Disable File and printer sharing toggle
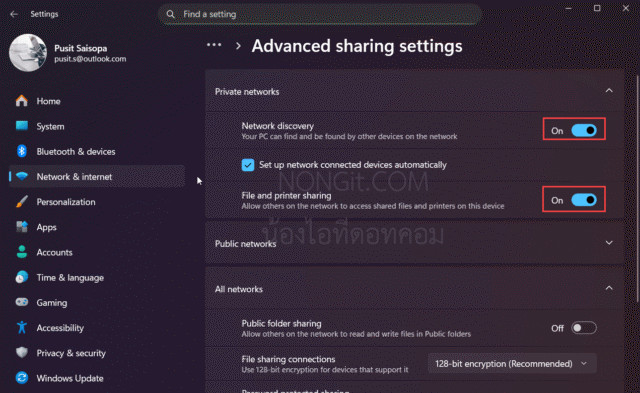Image resolution: width=640 pixels, height=393 pixels. pos(584,200)
